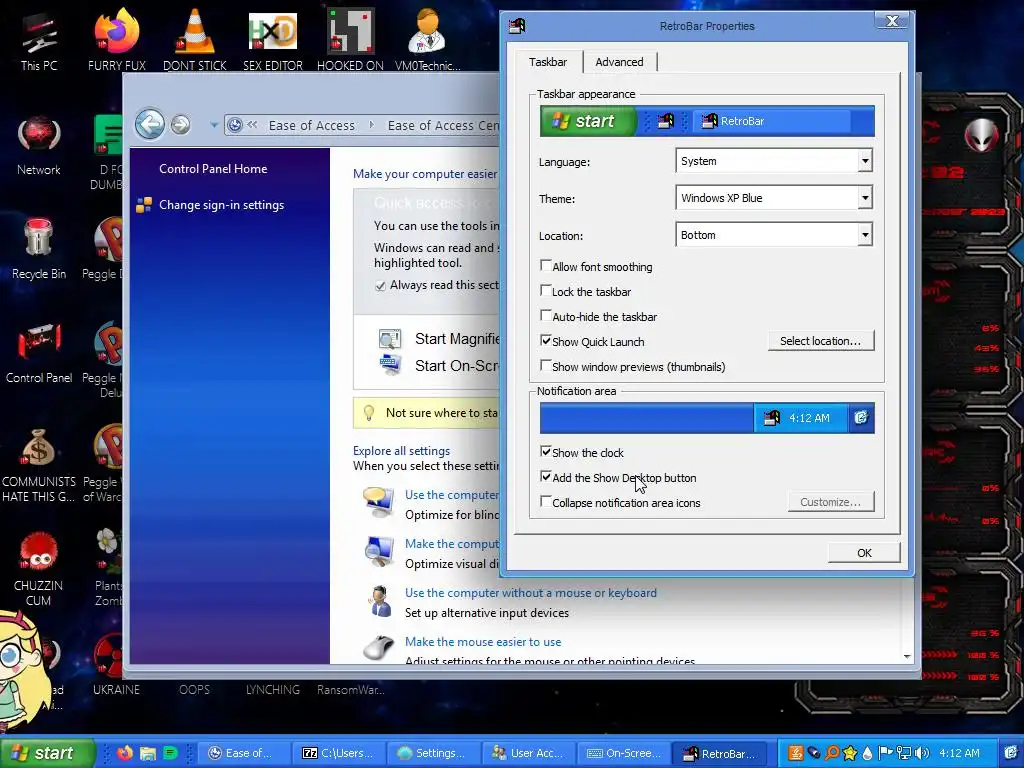Screen dimensions: 1024x768
Task: Switch to Settings... taskbar window
Action: (434, 753)
